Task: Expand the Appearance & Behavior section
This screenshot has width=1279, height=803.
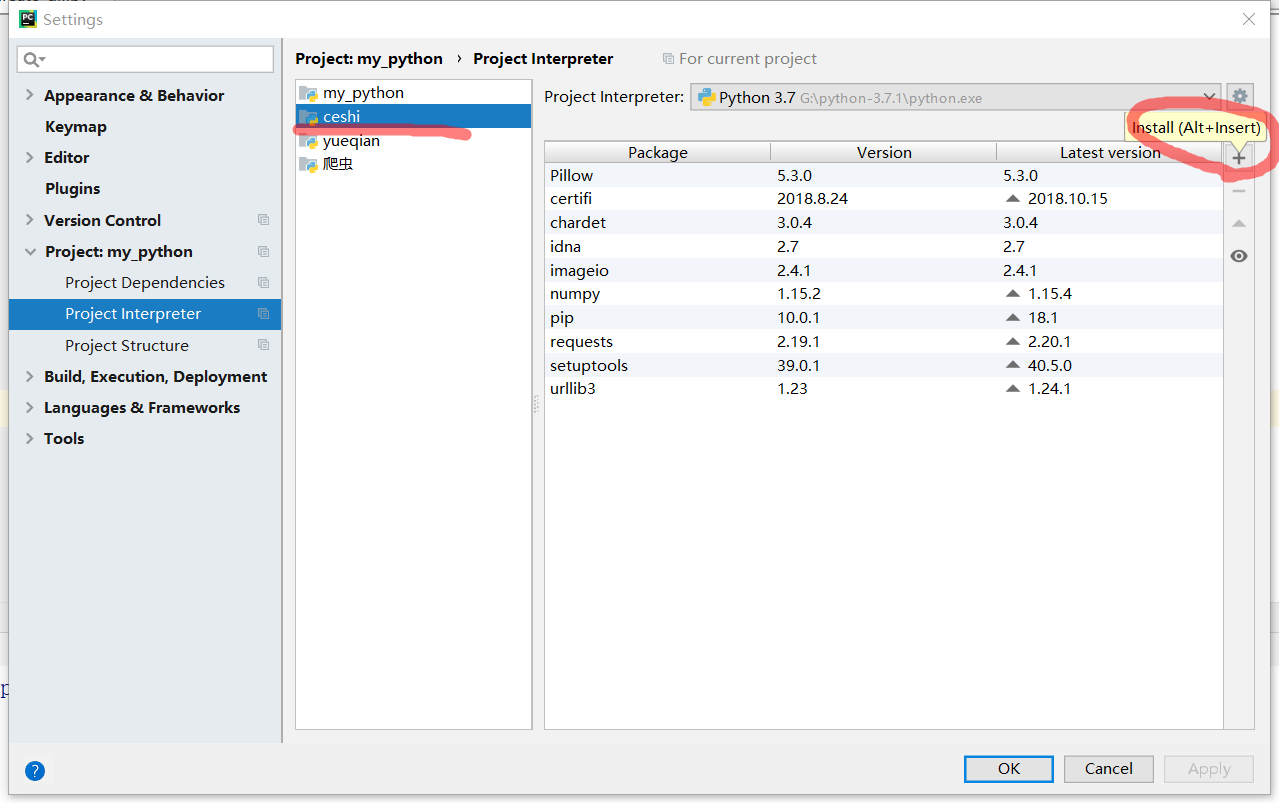Action: click(x=30, y=95)
